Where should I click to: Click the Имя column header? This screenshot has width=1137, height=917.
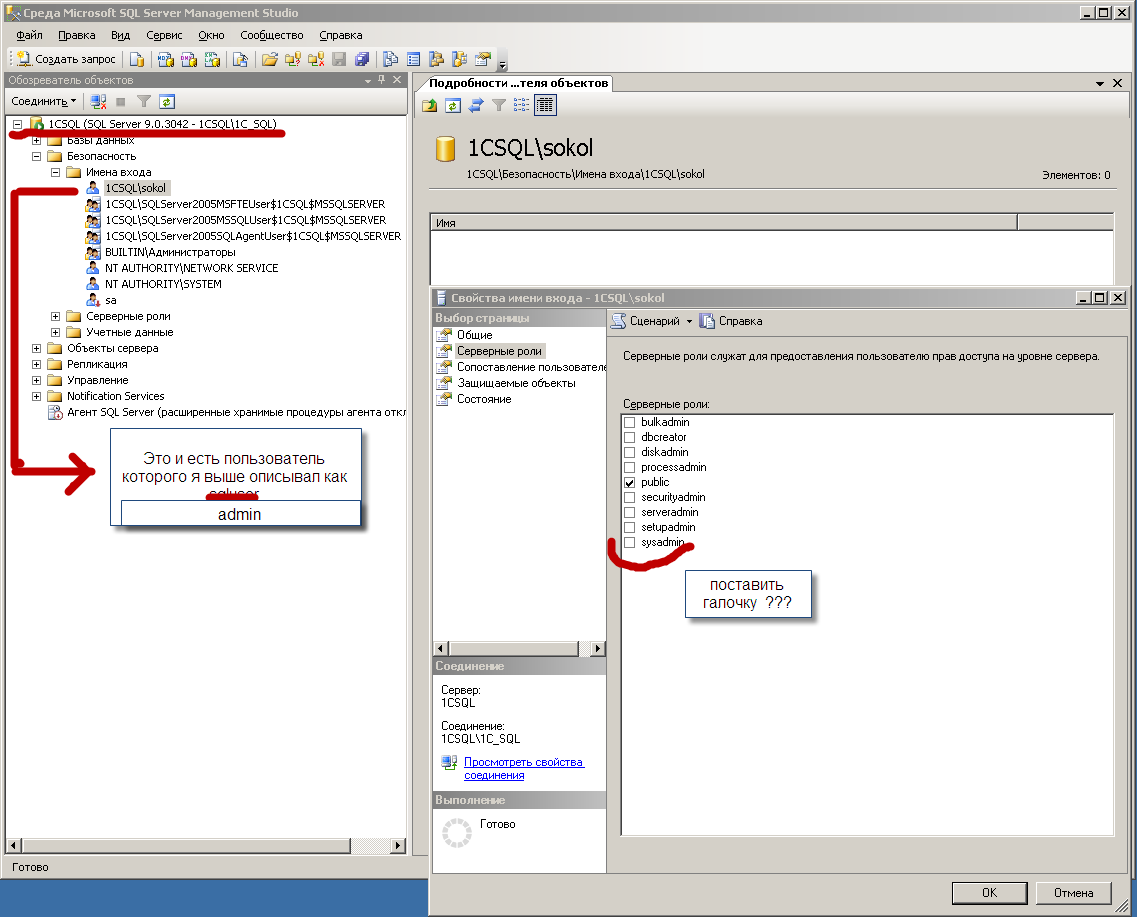click(x=724, y=223)
